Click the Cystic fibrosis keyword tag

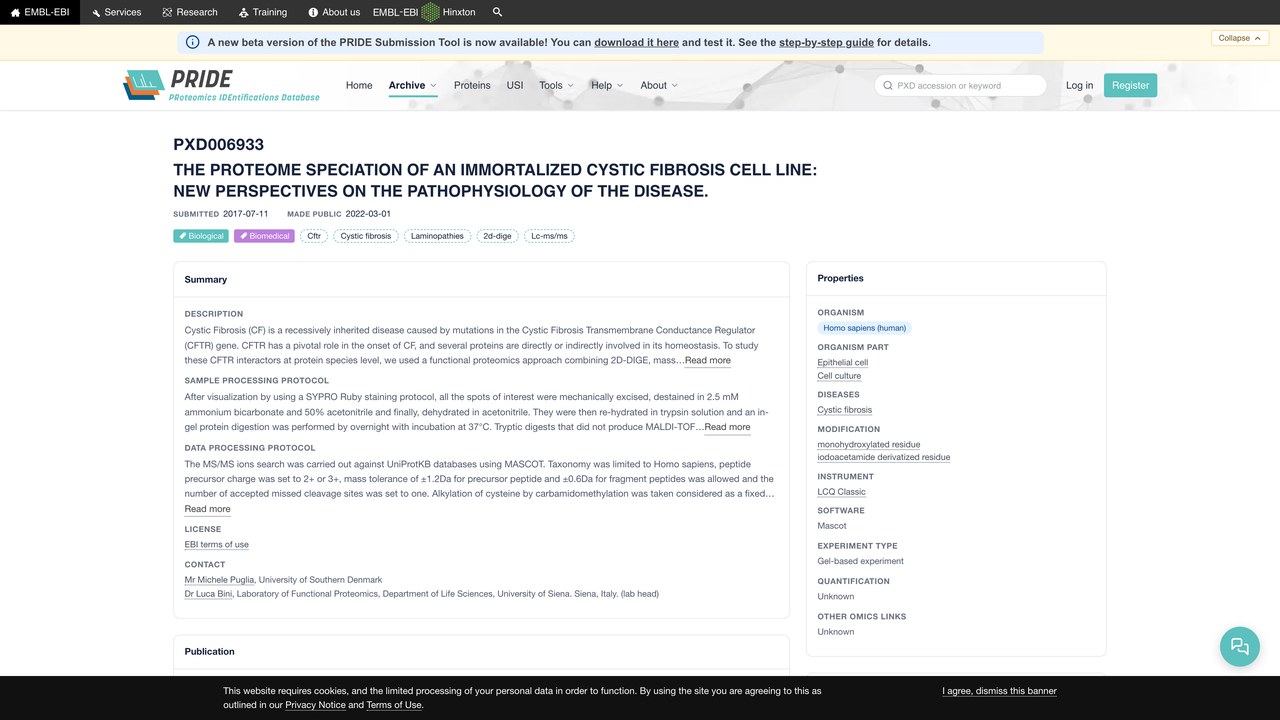click(x=366, y=236)
